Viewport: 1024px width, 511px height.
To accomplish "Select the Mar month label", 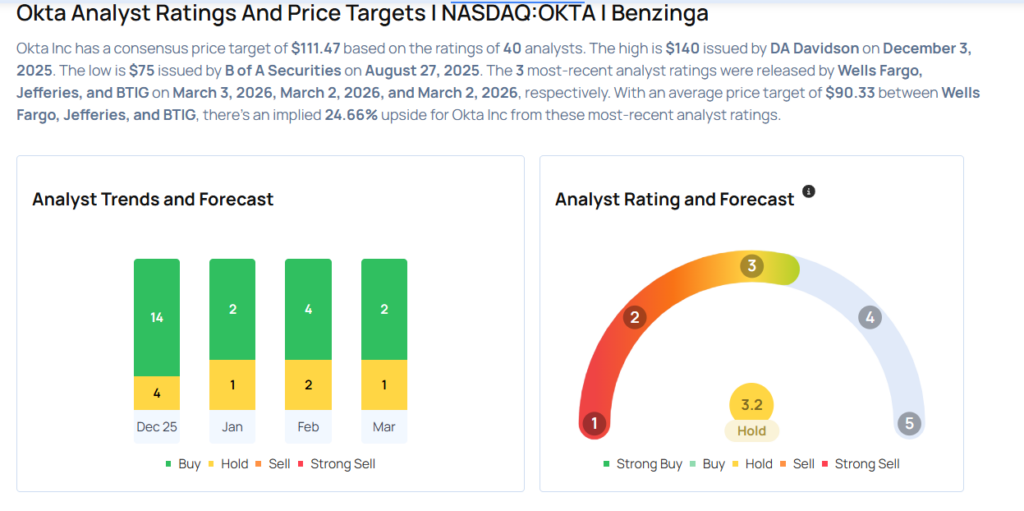I will (384, 426).
